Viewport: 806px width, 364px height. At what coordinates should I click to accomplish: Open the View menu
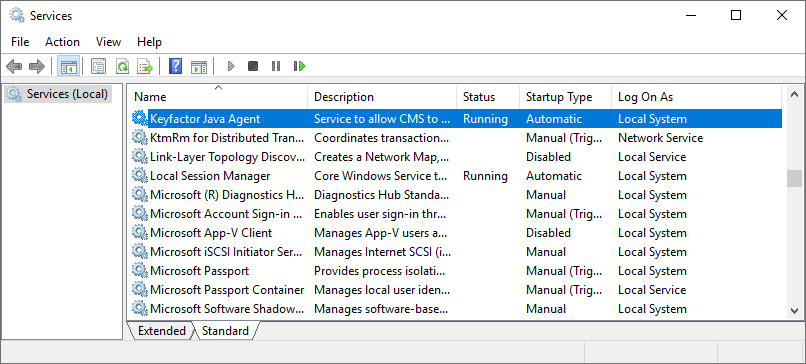(108, 42)
